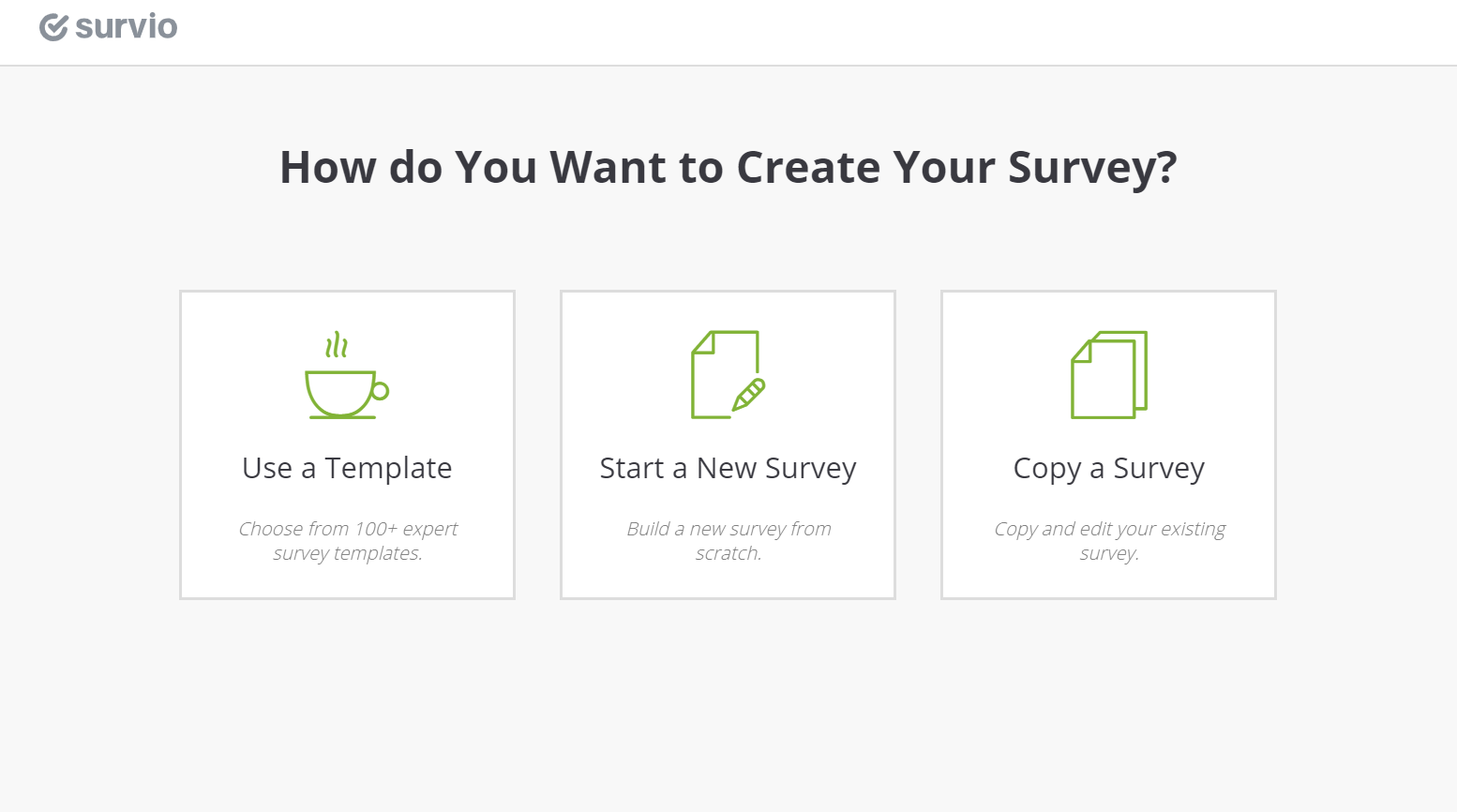Screen dimensions: 1457x812
Task: Click "Choose from 100+ expert survey templates" text
Action: (347, 541)
